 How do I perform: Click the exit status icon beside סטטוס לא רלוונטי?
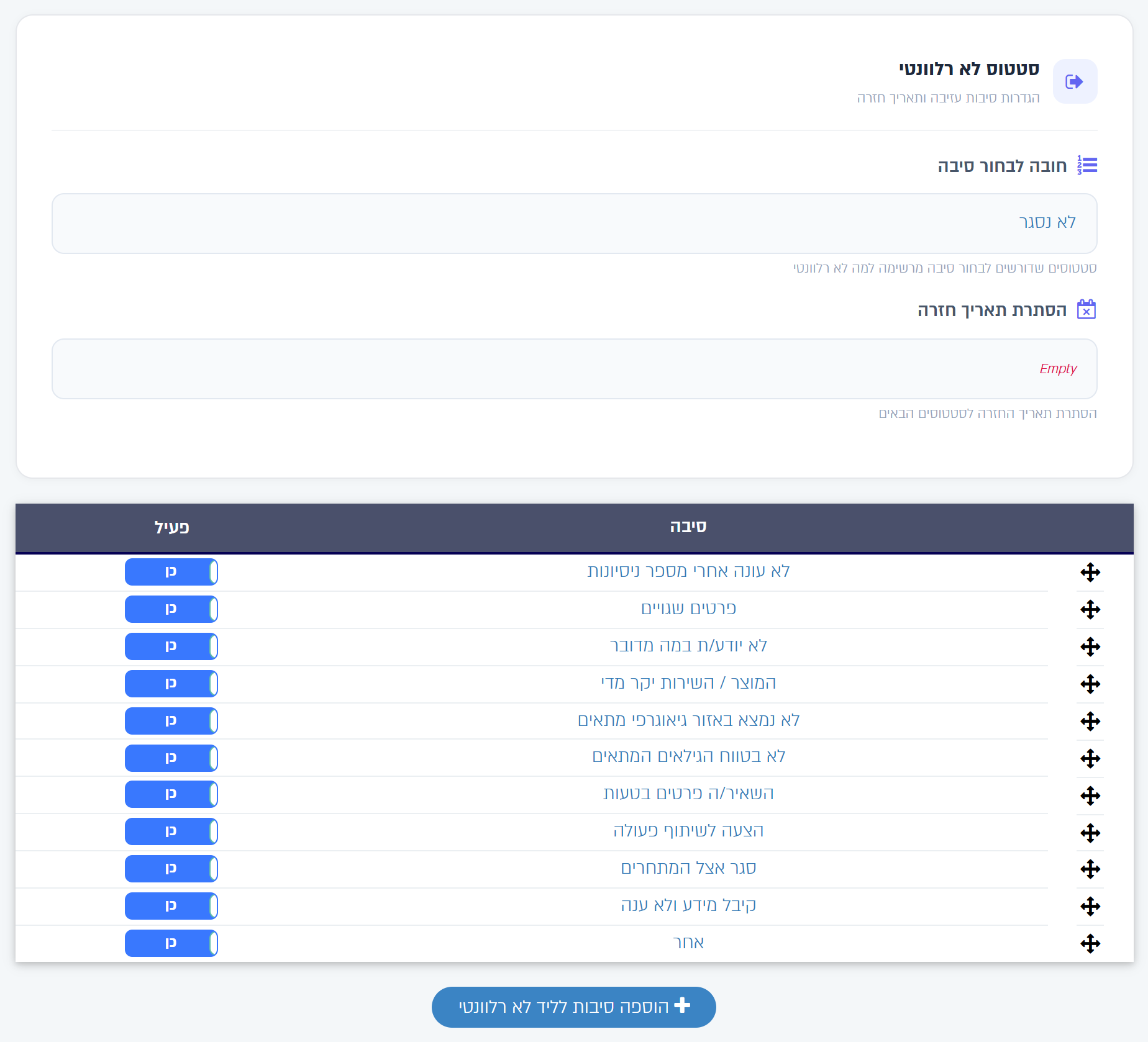click(1075, 81)
